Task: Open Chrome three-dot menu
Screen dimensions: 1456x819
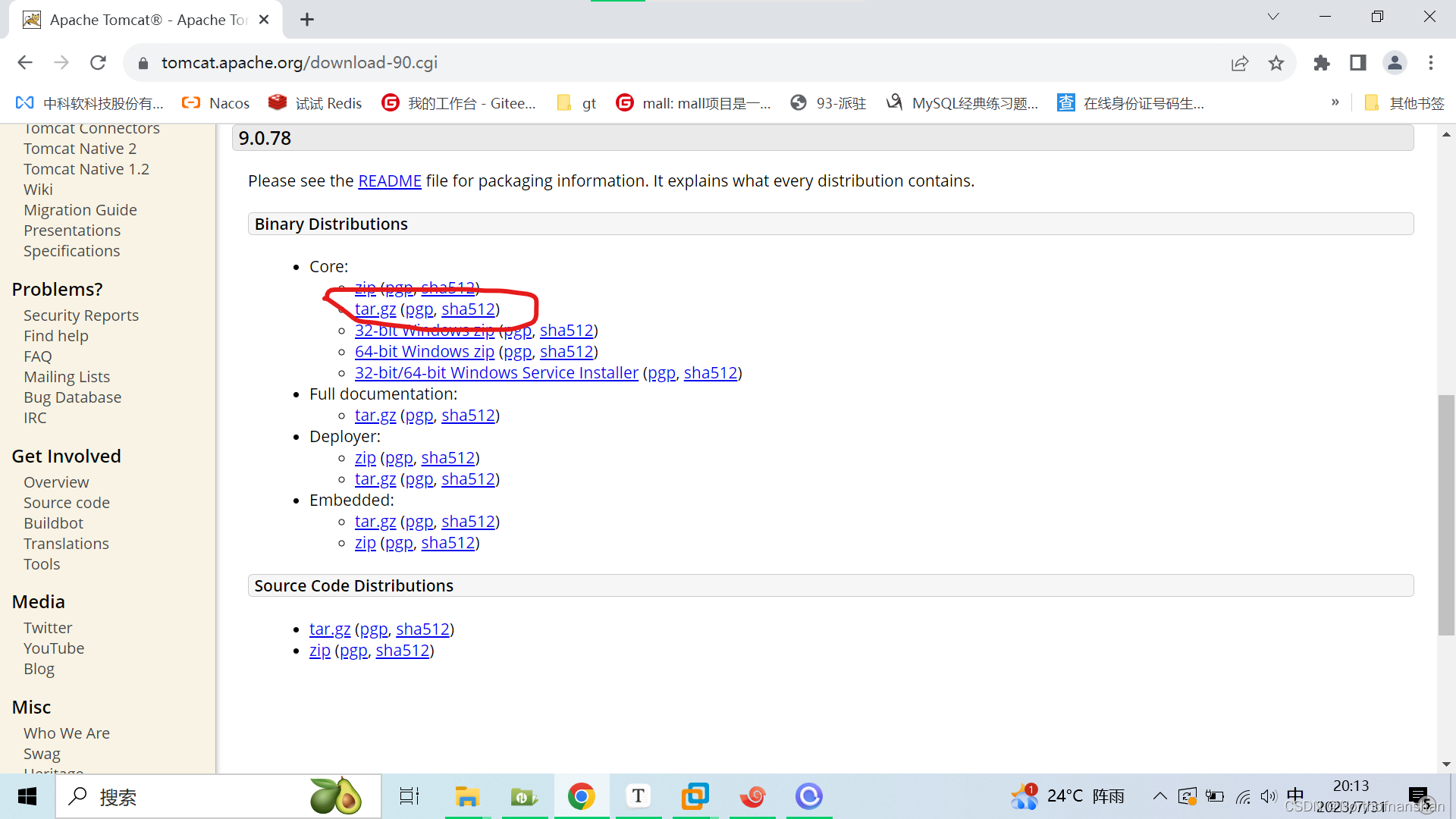Action: (1431, 63)
